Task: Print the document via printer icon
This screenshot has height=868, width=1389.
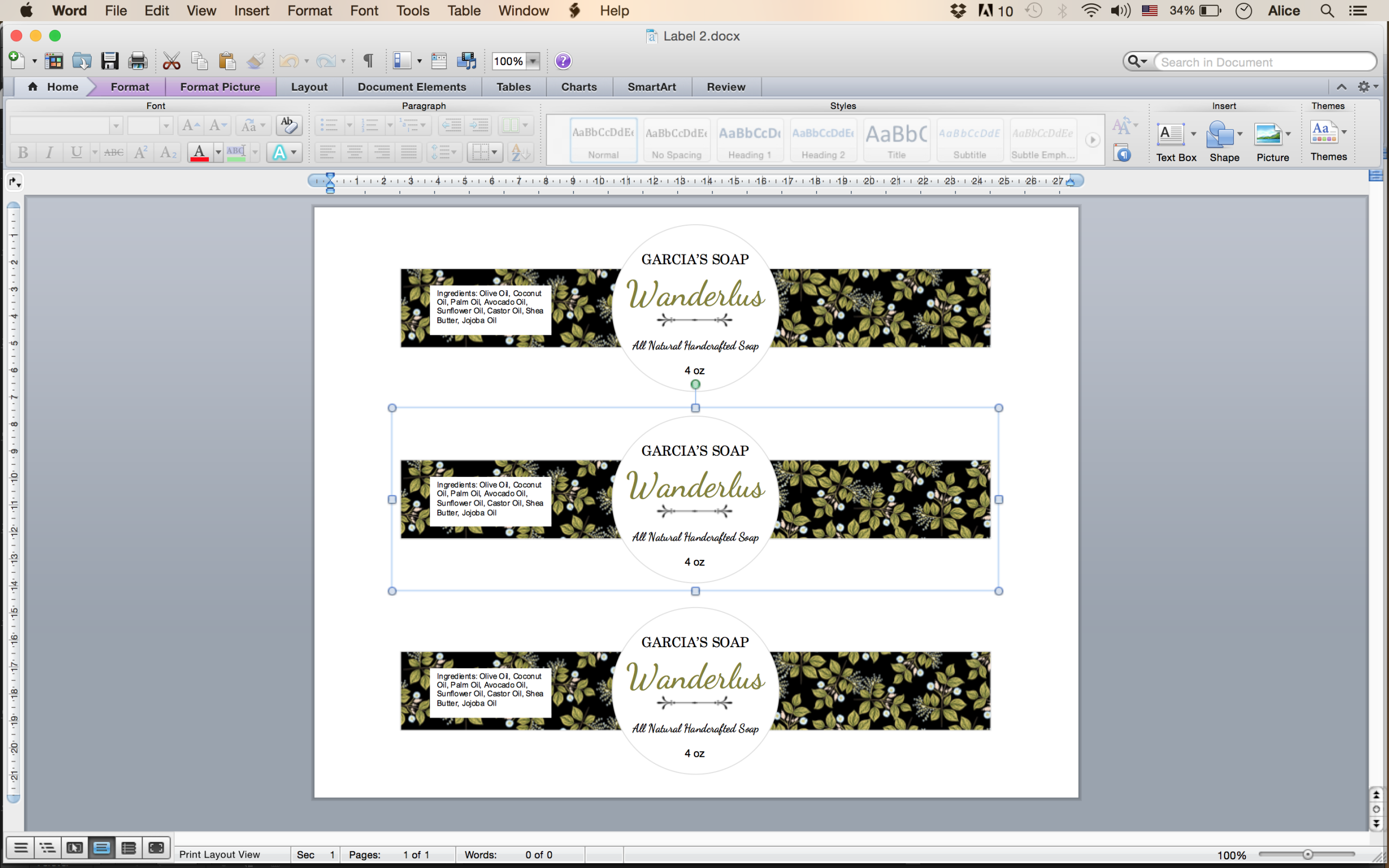Action: [x=138, y=61]
